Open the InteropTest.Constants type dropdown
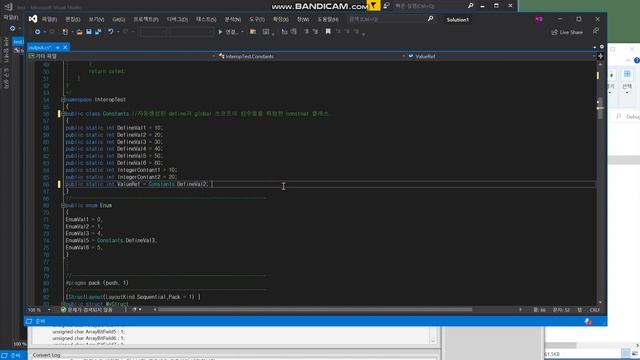The height and width of the screenshot is (360, 640). [x=311, y=56]
